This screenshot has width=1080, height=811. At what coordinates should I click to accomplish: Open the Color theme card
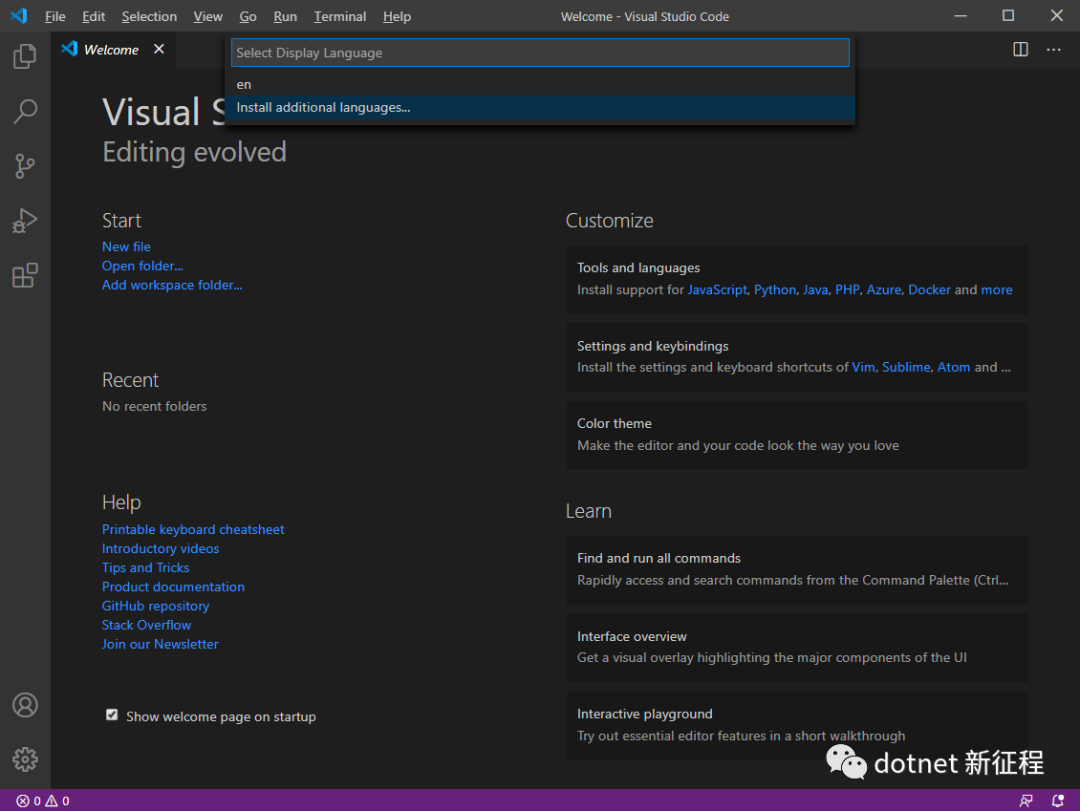click(x=797, y=435)
